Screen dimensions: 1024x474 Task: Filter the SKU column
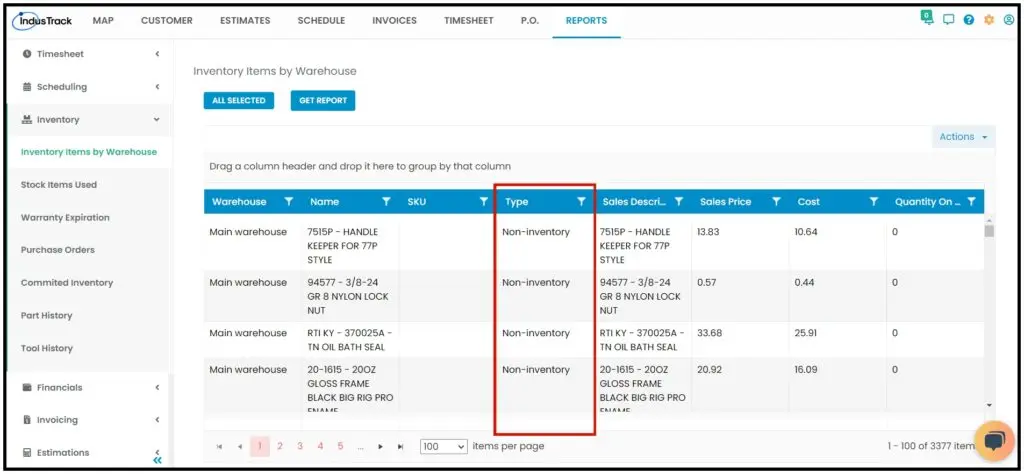[x=484, y=202]
